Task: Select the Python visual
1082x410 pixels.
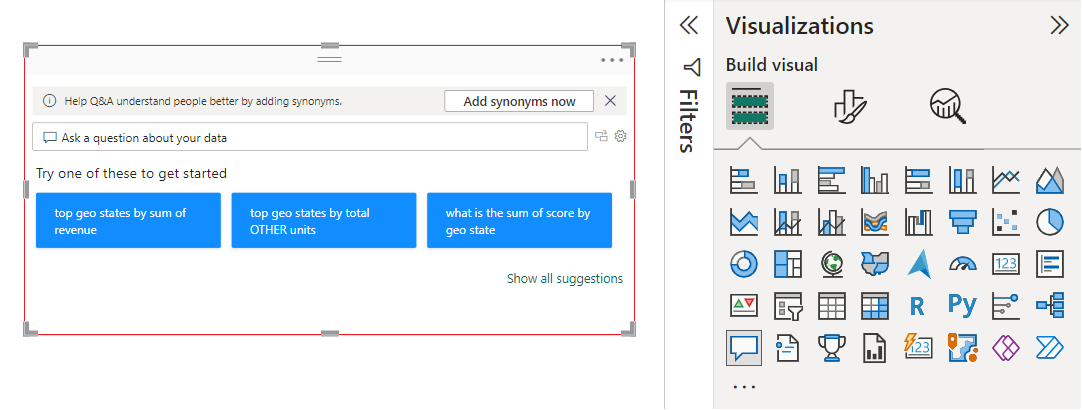Action: [x=962, y=305]
